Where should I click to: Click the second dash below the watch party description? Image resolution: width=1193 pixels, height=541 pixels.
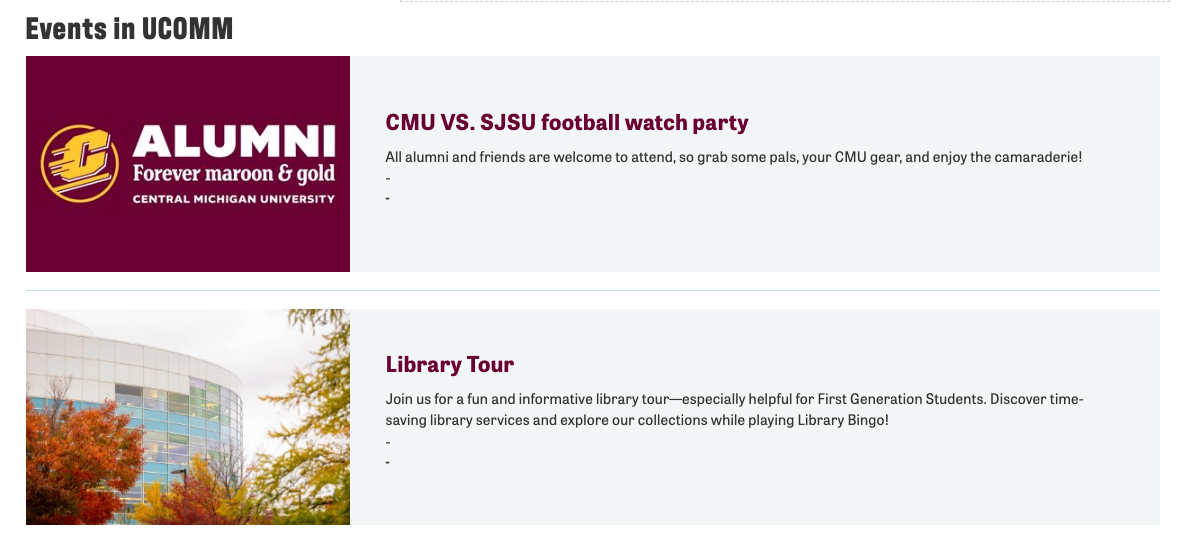click(x=388, y=198)
